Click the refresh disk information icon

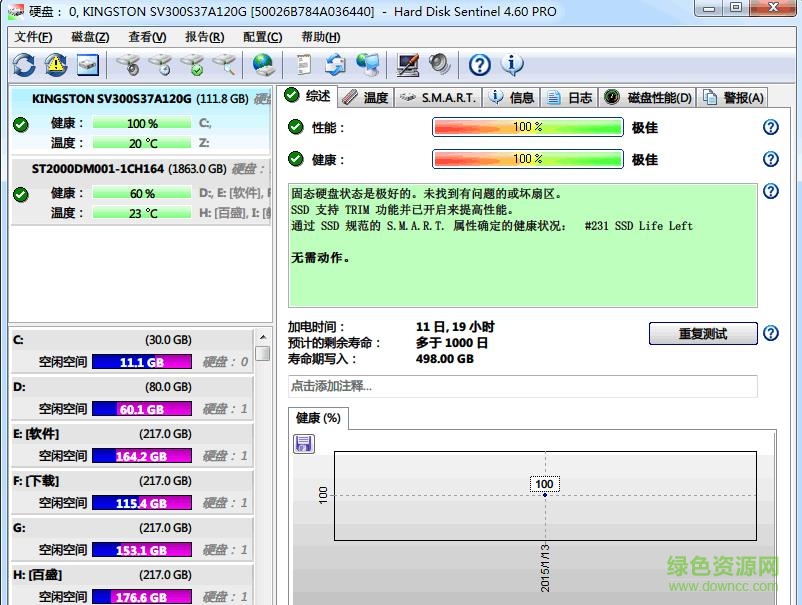pos(23,64)
